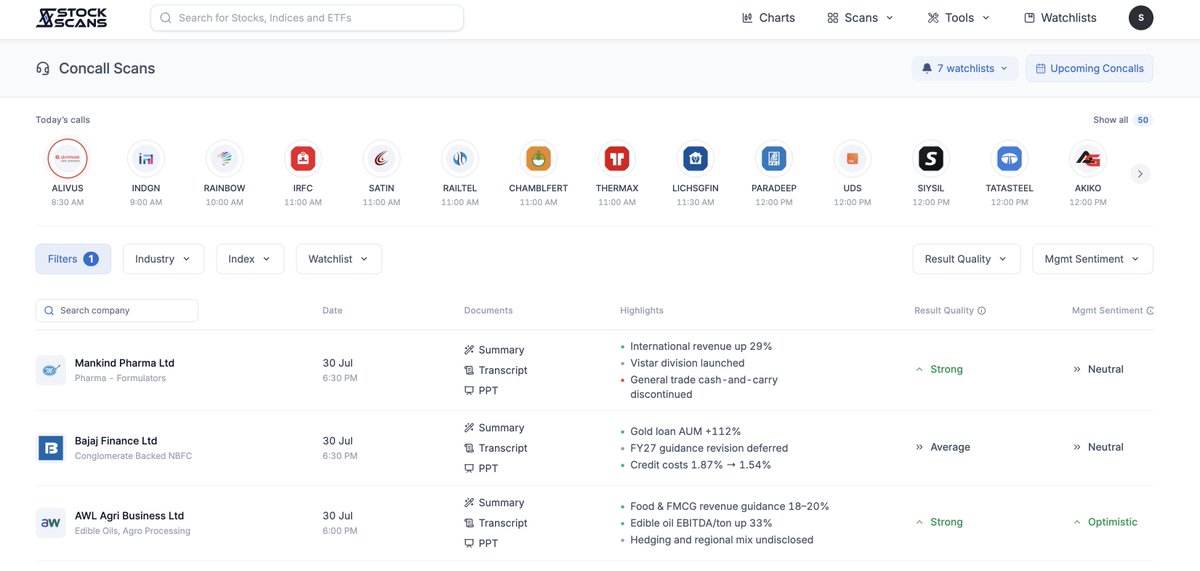
Task: Click the AWL Agri Business logo
Action: 51,522
